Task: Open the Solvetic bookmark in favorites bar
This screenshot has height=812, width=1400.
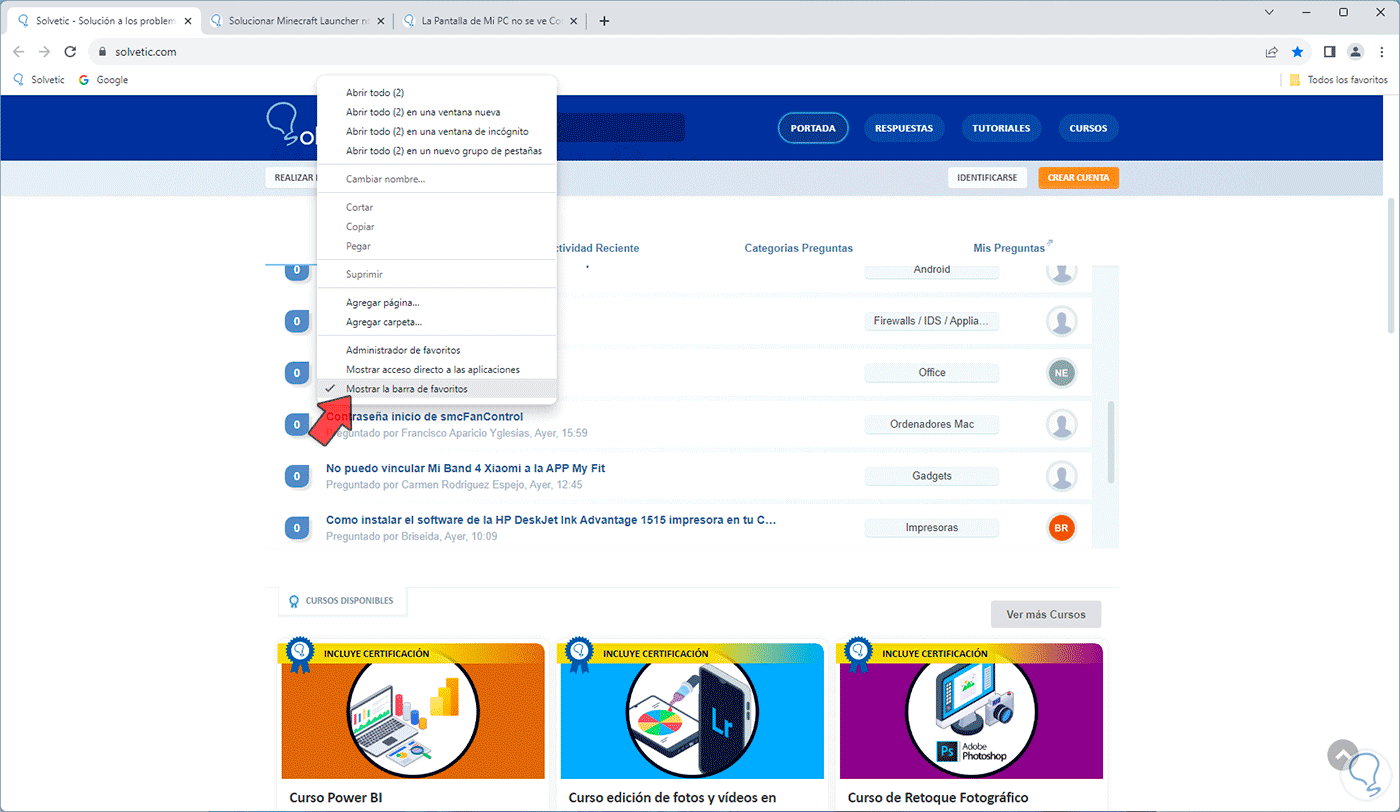Action: tap(38, 80)
